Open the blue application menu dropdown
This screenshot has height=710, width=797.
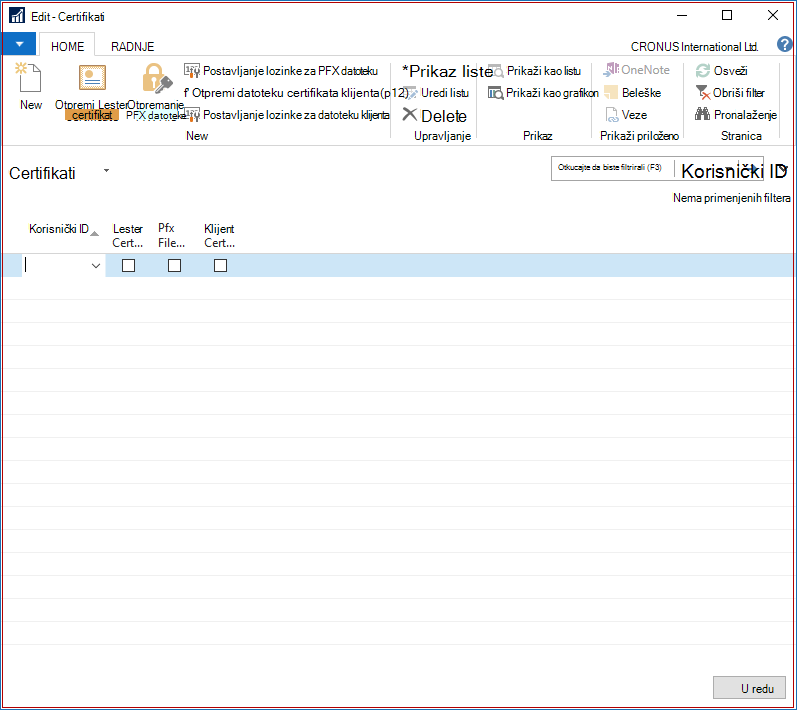click(x=19, y=44)
